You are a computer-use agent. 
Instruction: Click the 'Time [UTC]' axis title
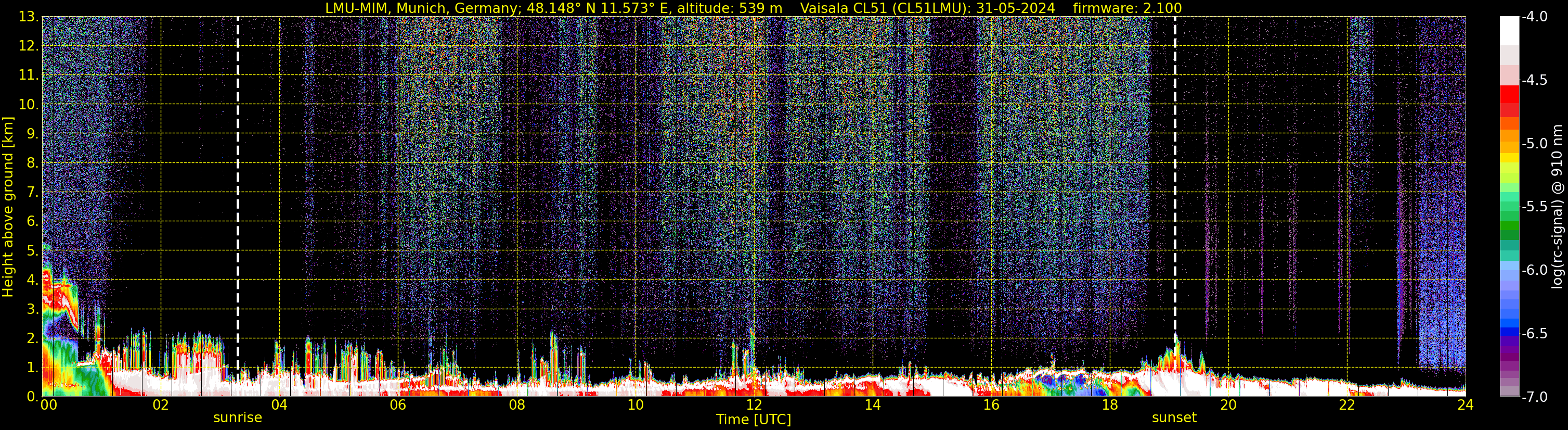[754, 420]
